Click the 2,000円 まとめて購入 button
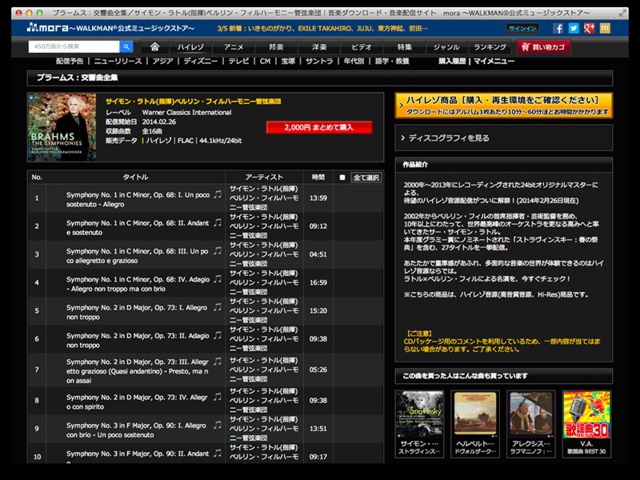This screenshot has width=640, height=480. point(318,128)
